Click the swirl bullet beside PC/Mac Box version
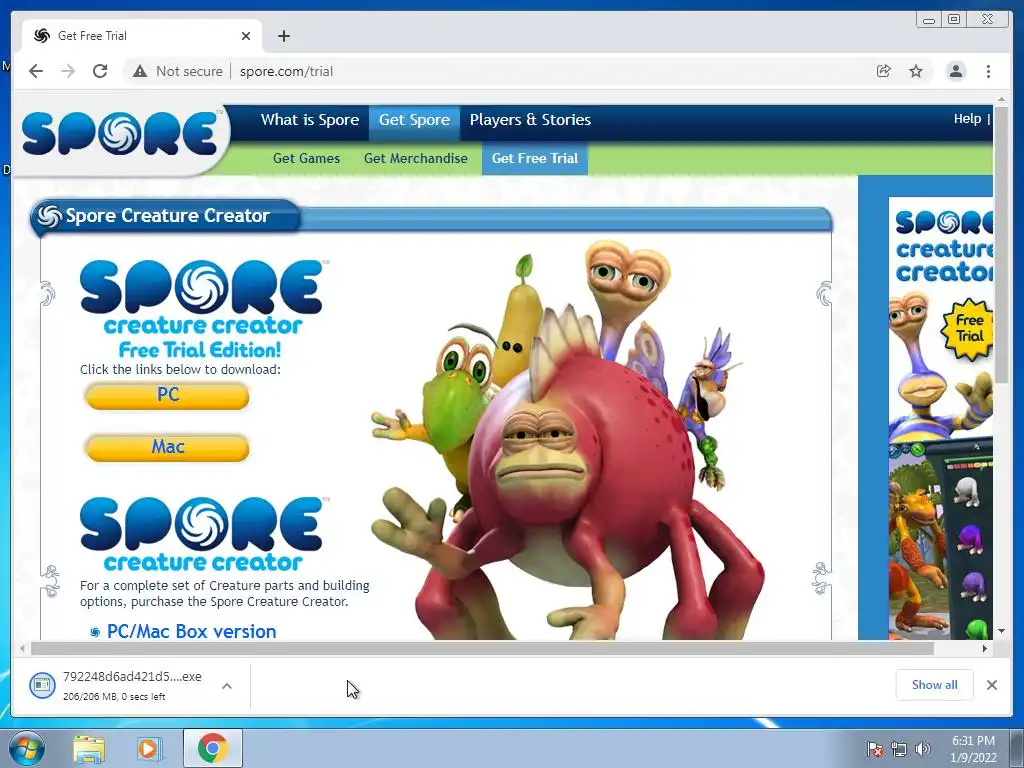 [95, 632]
